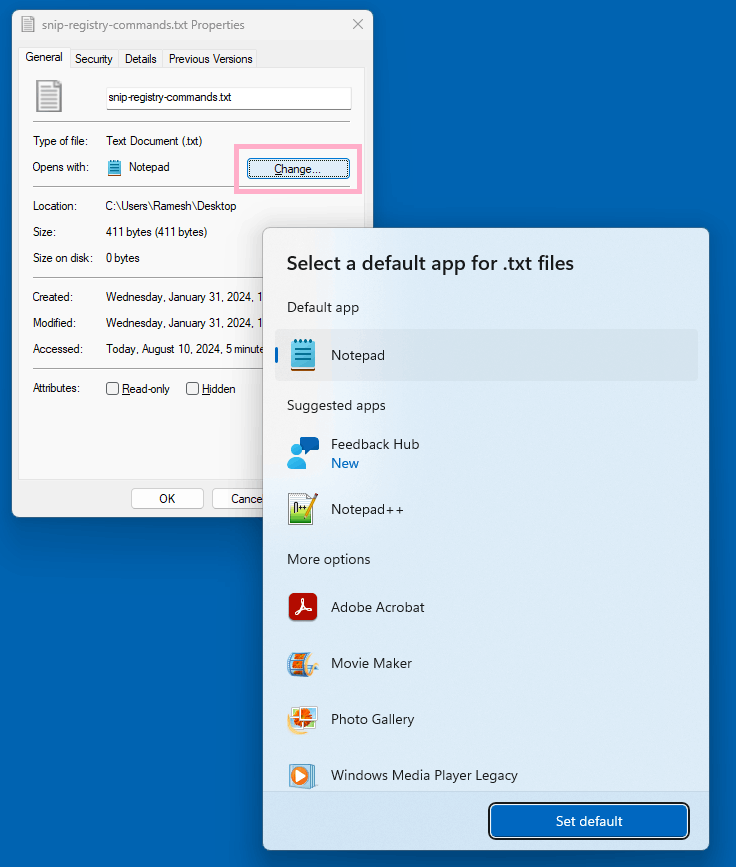Click 'Windows Media Player Legacy' text
Screen dimensions: 736x867
(x=424, y=775)
